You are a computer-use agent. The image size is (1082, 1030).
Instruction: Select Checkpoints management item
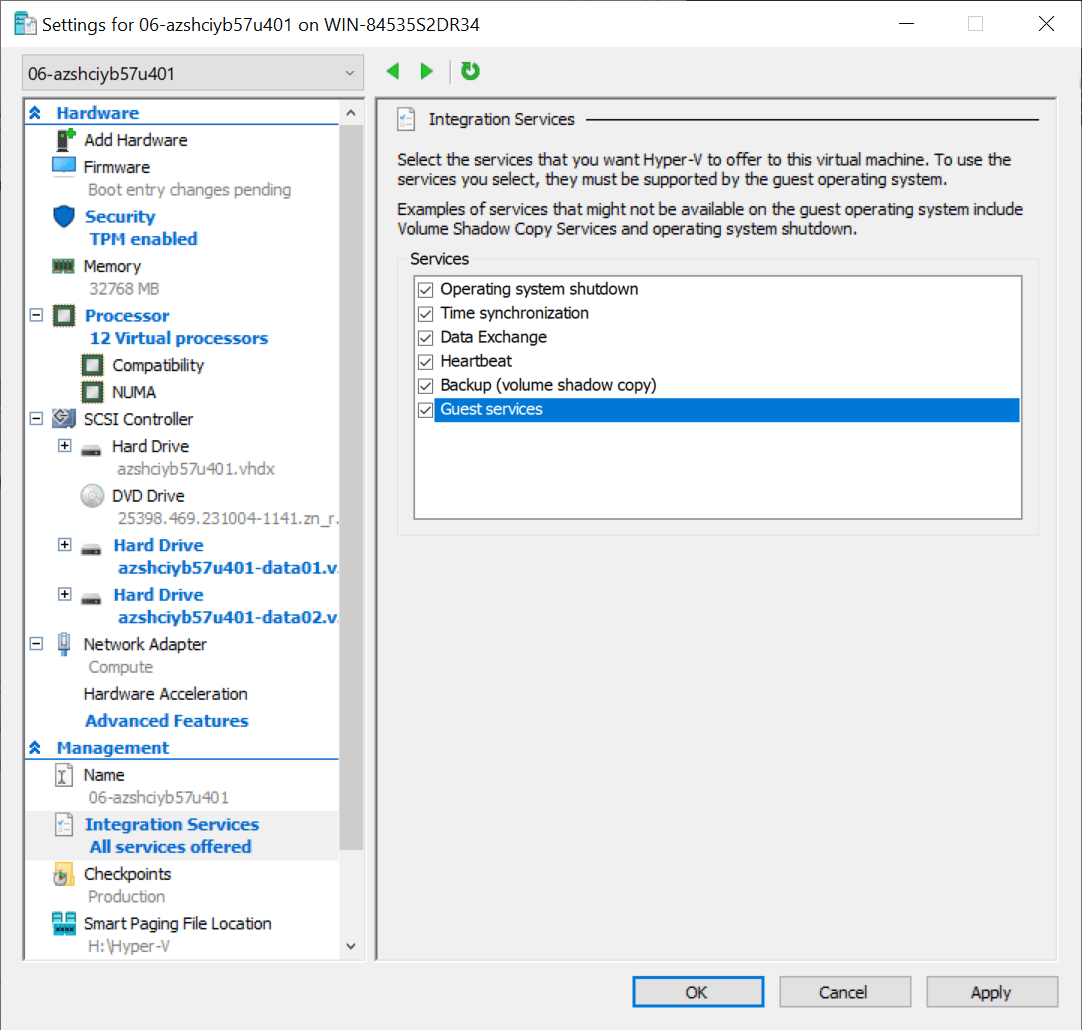(127, 874)
